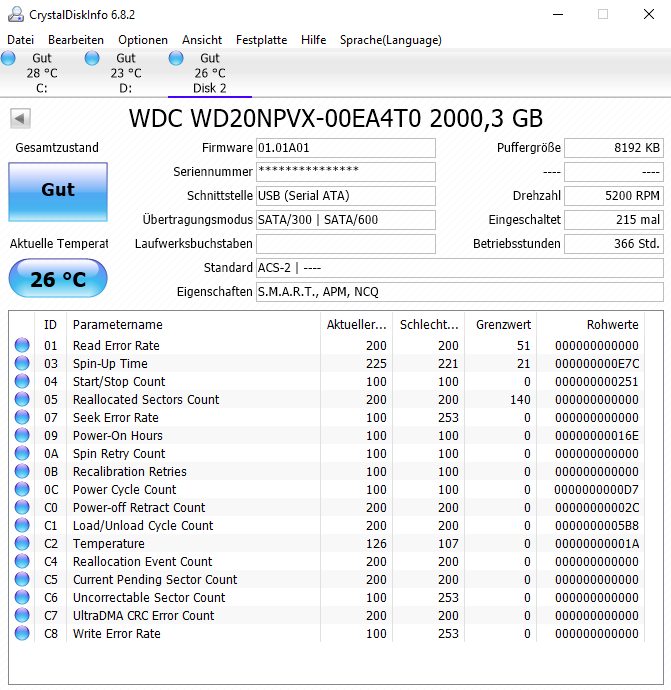This screenshot has width=671, height=690.
Task: Click status orb for Load/Unload Cycle Count
Action: tap(22, 526)
